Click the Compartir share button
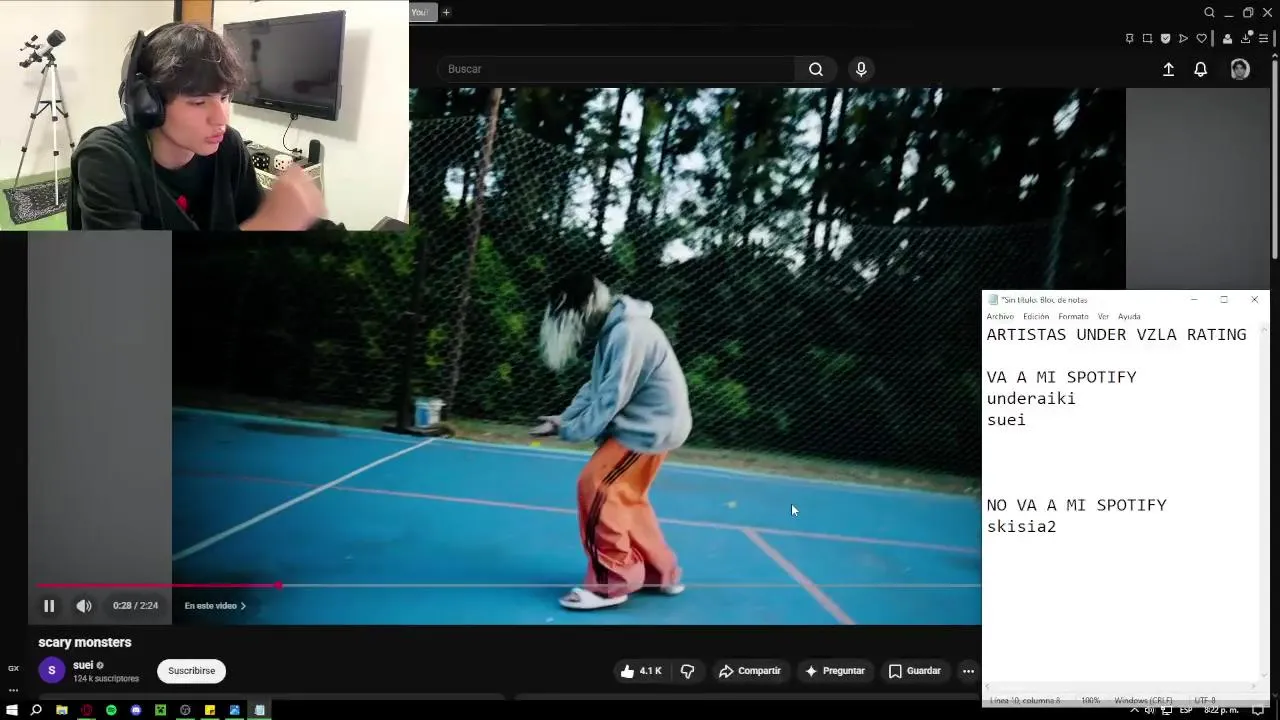The image size is (1280, 720). [750, 671]
